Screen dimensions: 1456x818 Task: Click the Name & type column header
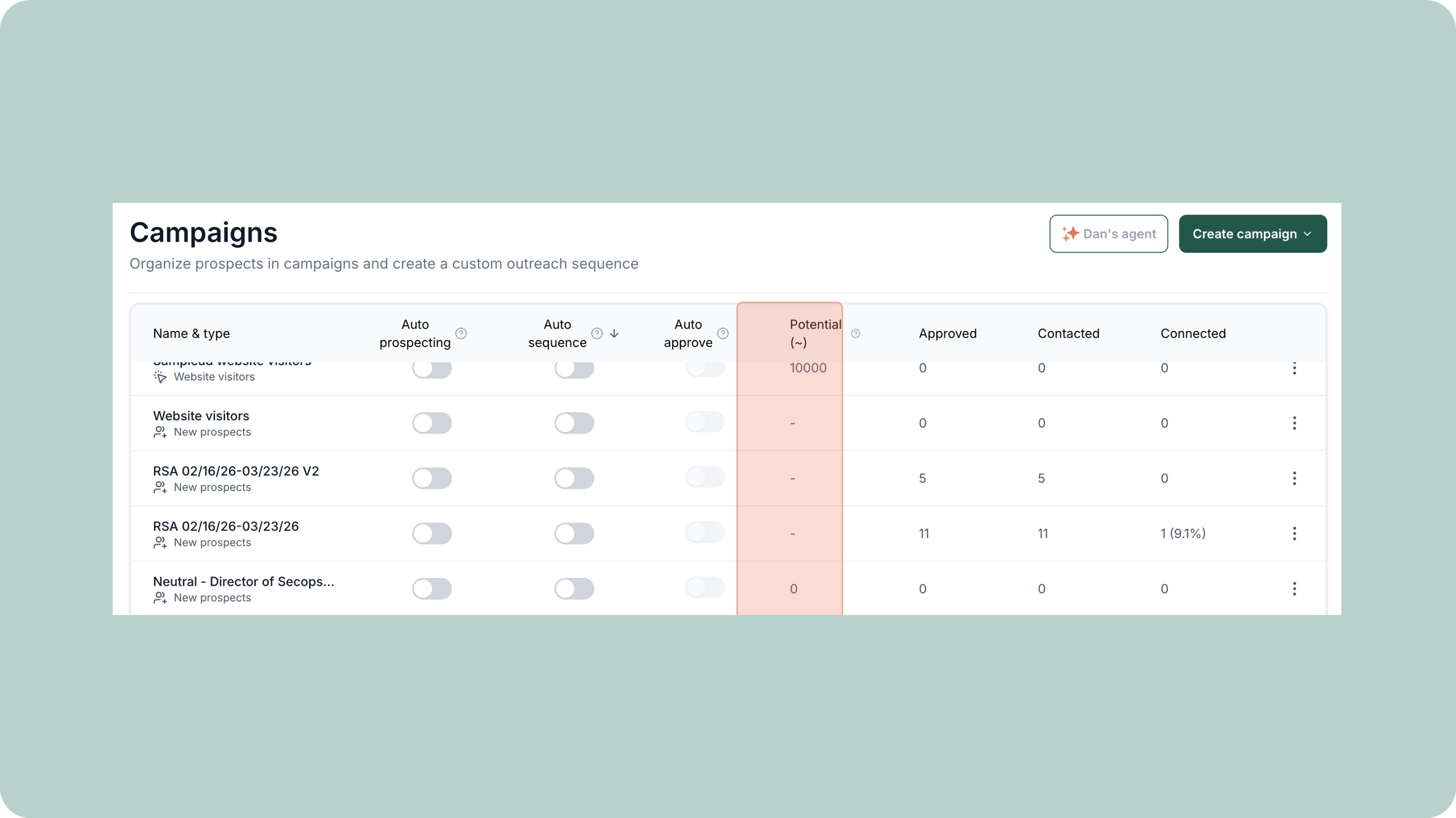[191, 333]
